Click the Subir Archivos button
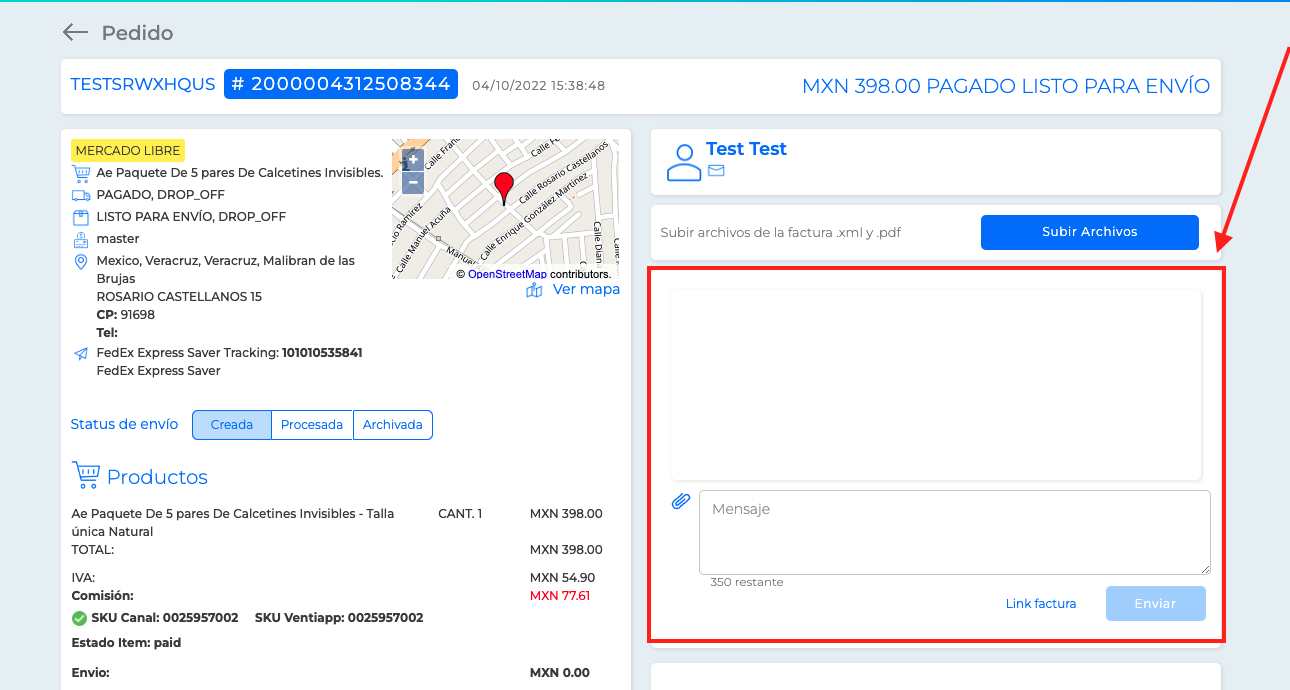This screenshot has height=690, width=1290. (1090, 232)
